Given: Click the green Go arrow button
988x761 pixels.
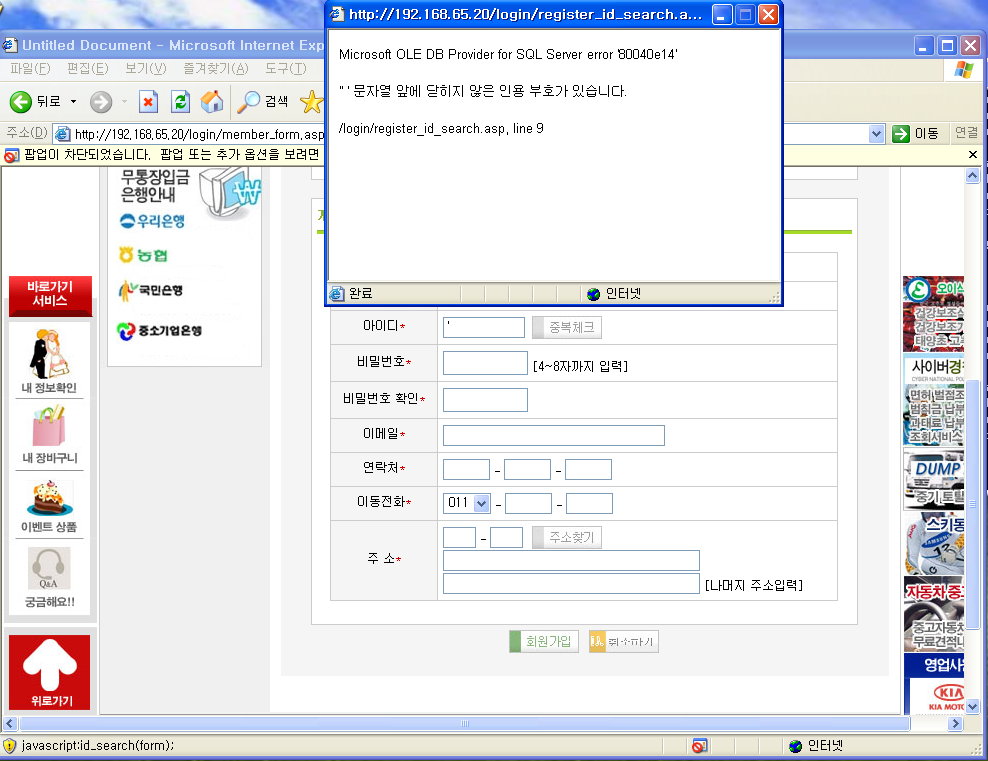Looking at the screenshot, I should coord(901,134).
